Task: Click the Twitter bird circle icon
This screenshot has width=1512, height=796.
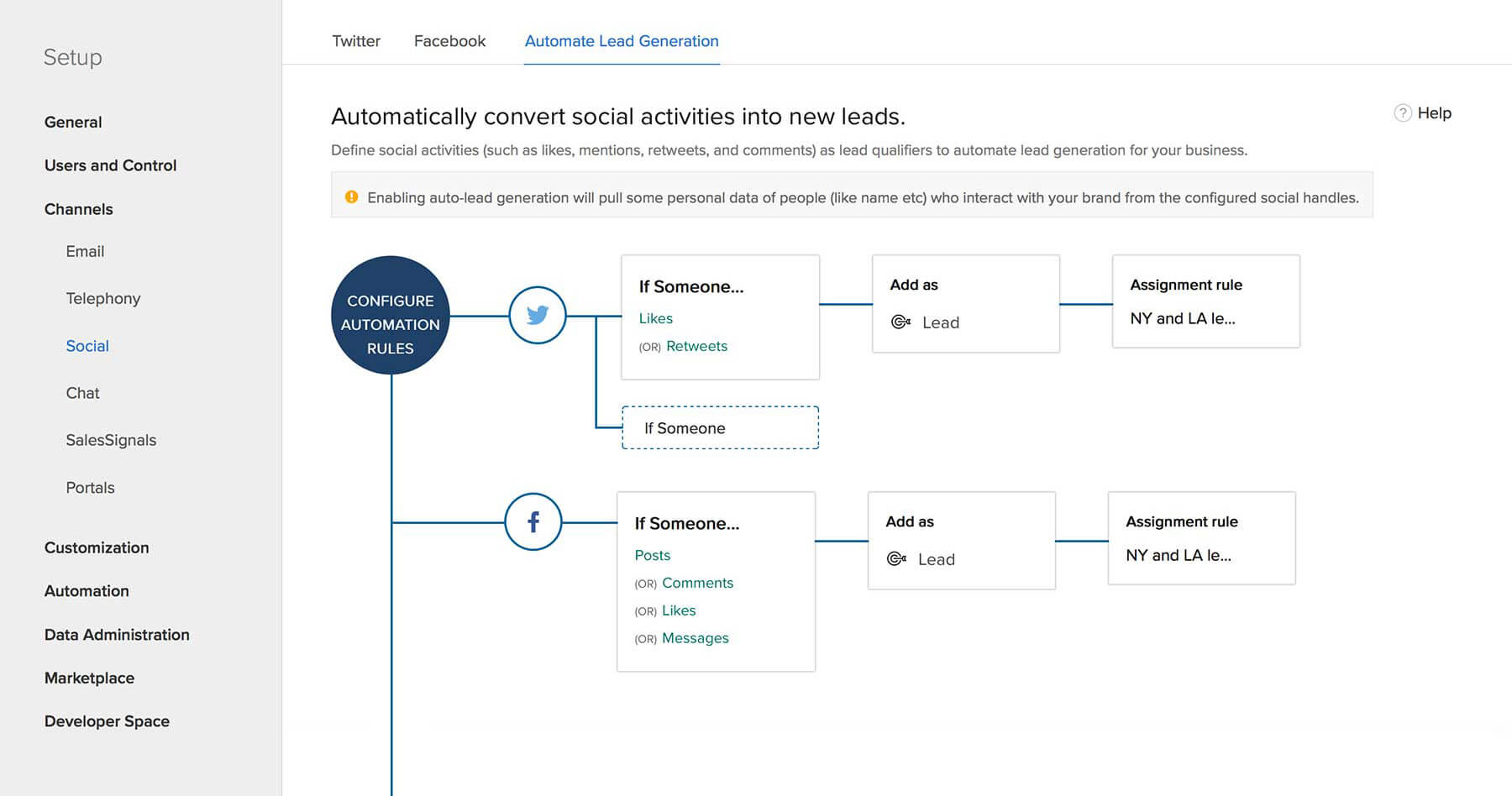Action: click(538, 315)
